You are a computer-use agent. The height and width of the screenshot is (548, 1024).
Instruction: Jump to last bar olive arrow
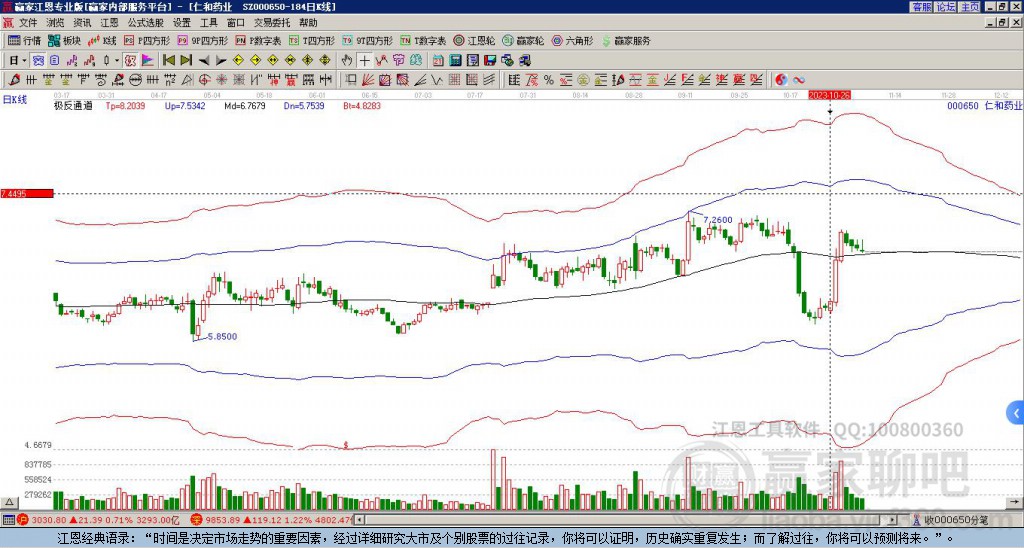pyautogui.click(x=186, y=61)
